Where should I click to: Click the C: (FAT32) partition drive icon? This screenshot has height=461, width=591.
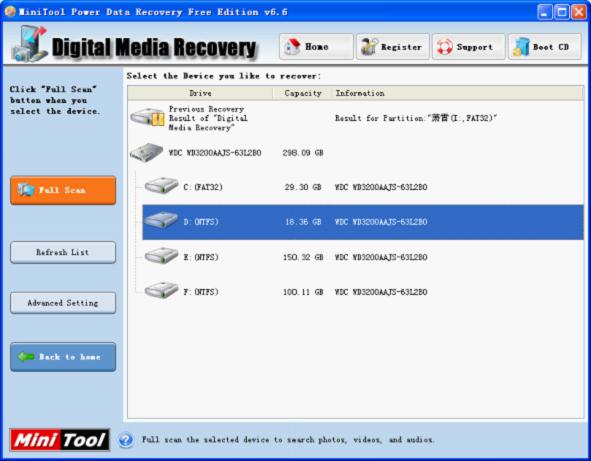coord(161,186)
